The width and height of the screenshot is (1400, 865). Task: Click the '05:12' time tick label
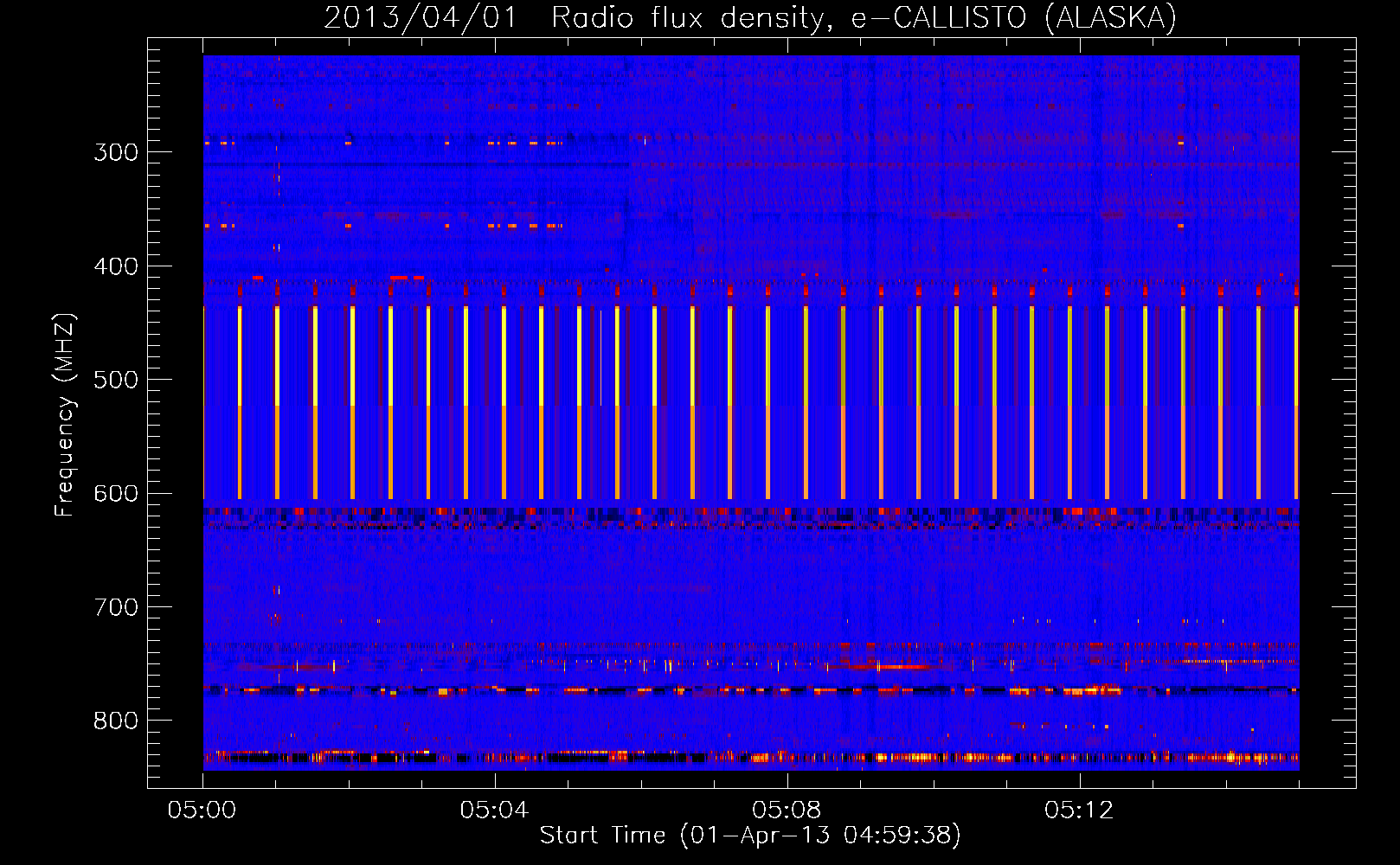[x=1079, y=811]
